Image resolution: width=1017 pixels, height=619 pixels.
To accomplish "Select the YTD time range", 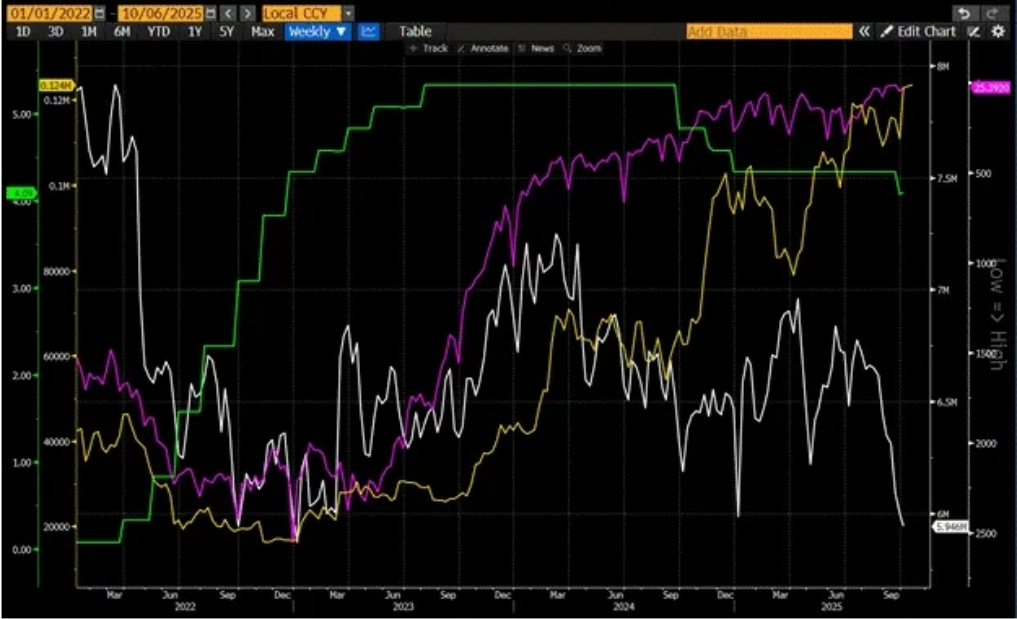I will pyautogui.click(x=158, y=31).
